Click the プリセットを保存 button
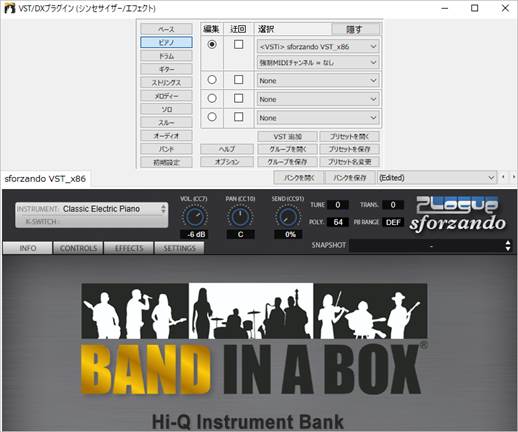This screenshot has height=432, width=518. coord(349,149)
